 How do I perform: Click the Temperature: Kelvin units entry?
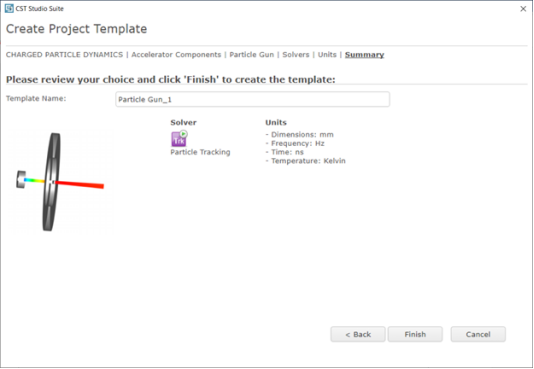[x=305, y=161]
